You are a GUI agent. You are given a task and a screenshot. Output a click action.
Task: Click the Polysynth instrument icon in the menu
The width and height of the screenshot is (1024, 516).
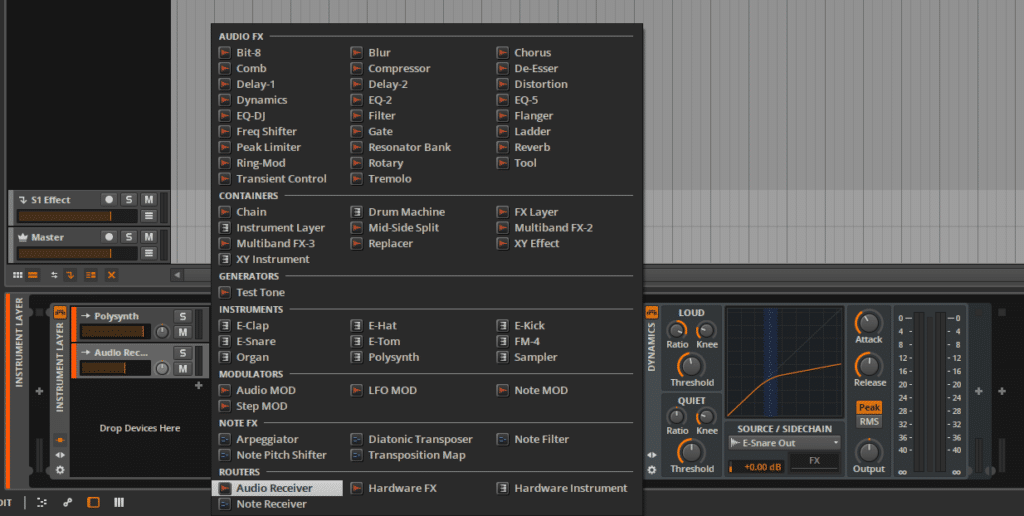357,357
